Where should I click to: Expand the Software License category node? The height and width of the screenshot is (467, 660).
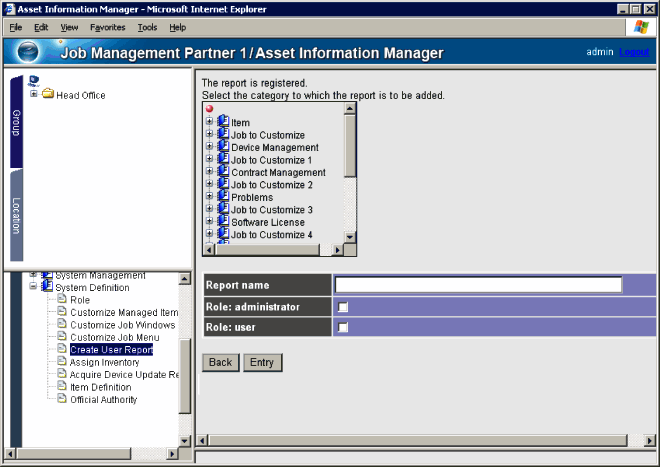pyautogui.click(x=209, y=221)
